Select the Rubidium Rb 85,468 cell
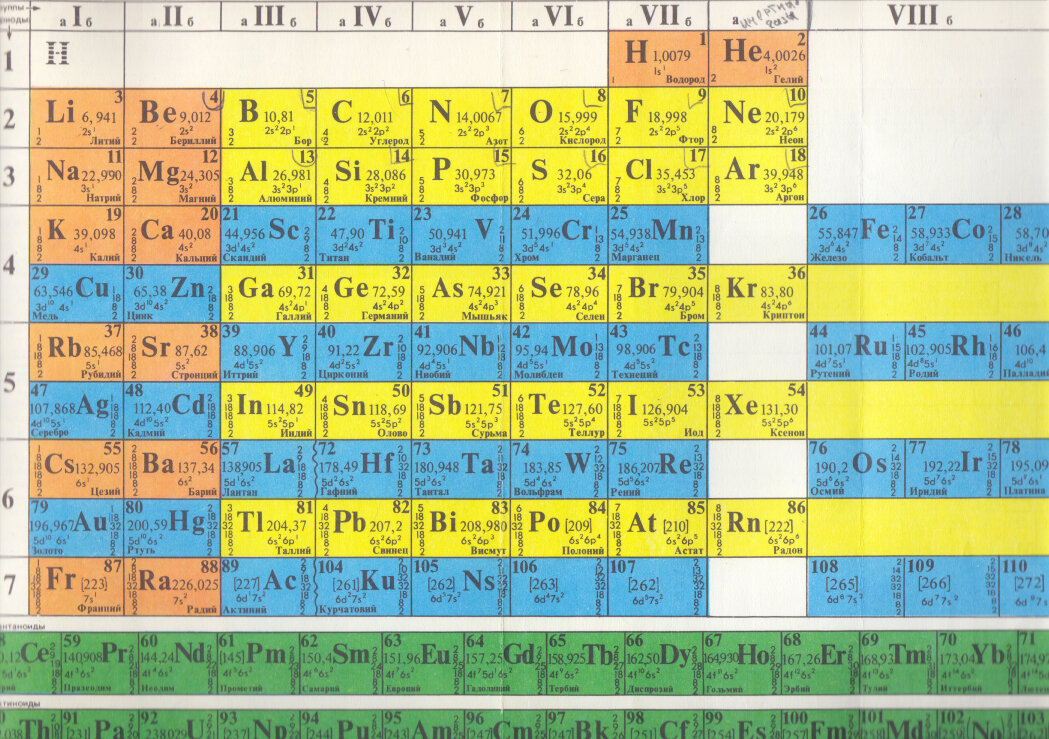This screenshot has width=1049, height=739. (x=77, y=352)
